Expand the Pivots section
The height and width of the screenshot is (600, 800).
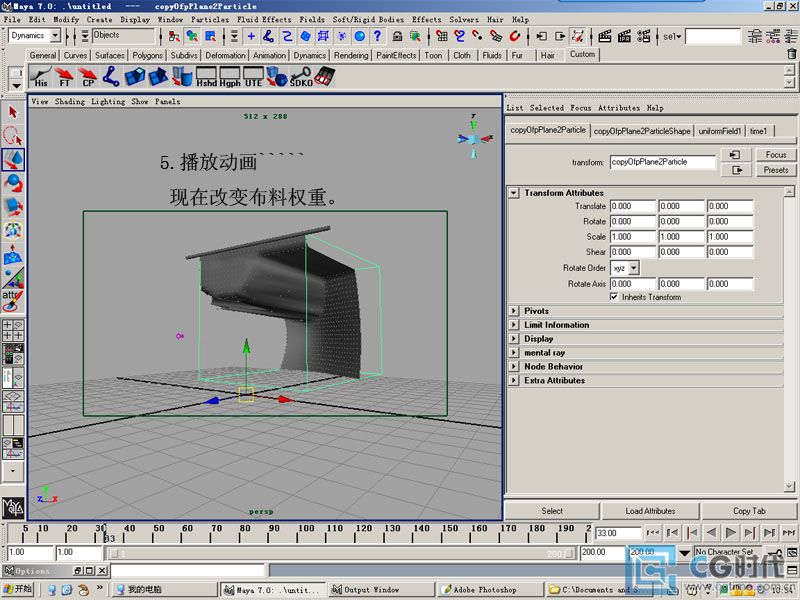514,311
